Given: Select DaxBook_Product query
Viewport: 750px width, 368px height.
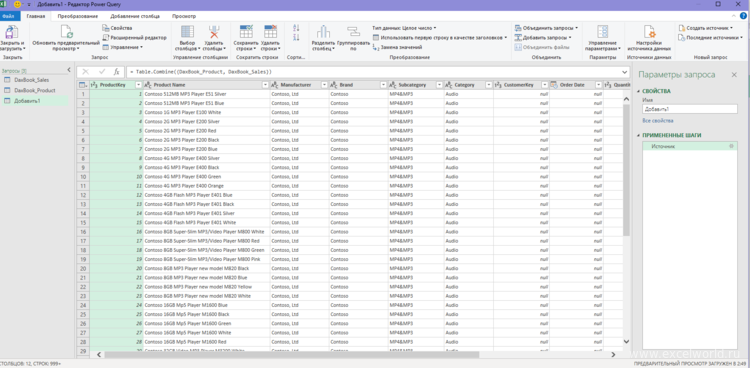Looking at the screenshot, I should tap(34, 90).
